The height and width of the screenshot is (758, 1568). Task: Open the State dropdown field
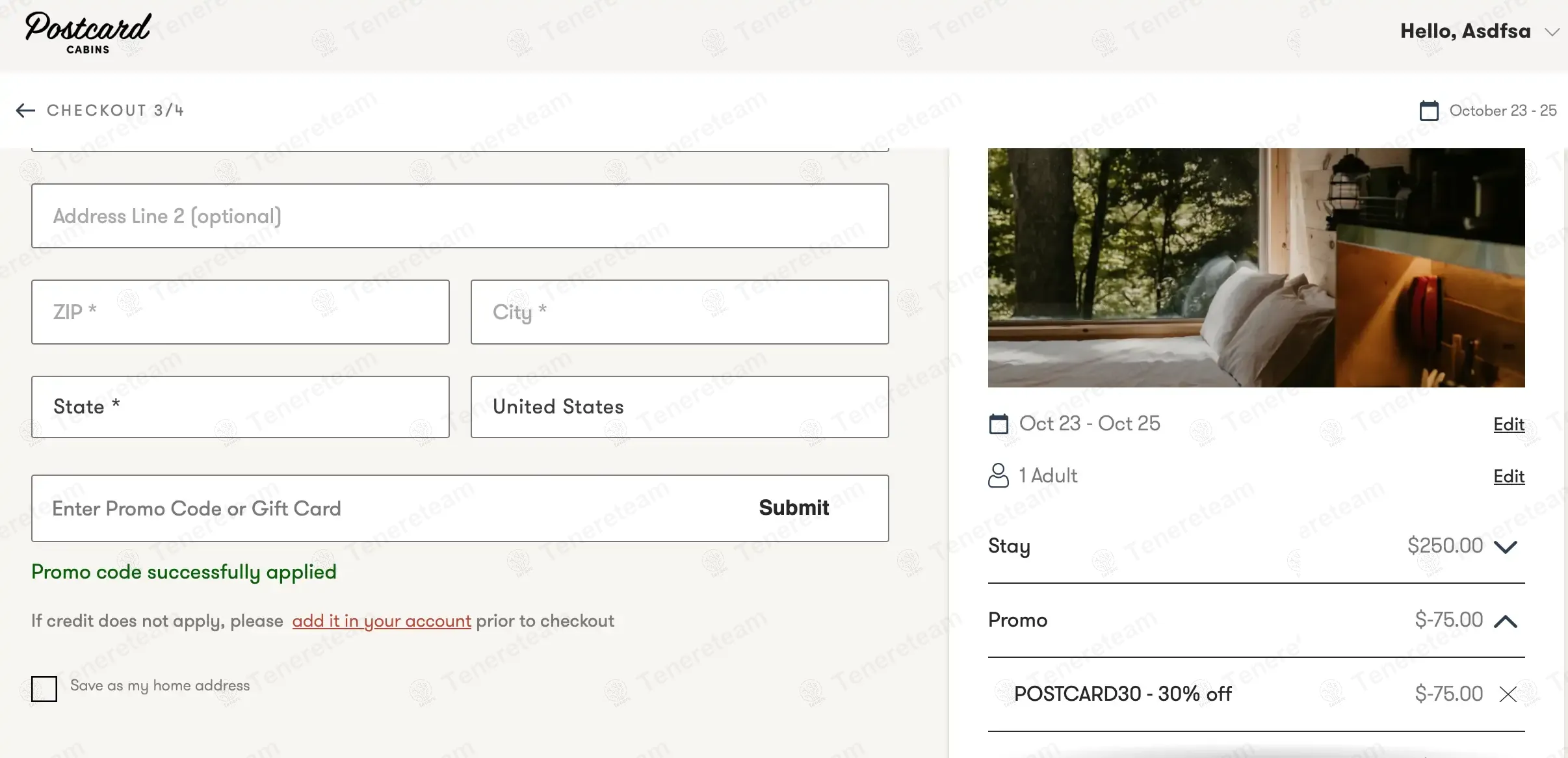240,407
